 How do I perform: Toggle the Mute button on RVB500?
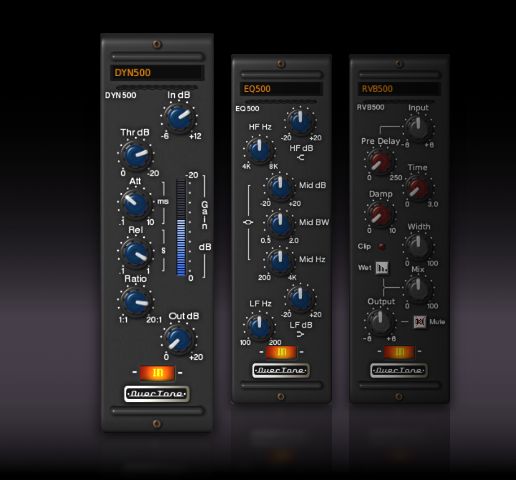click(420, 322)
